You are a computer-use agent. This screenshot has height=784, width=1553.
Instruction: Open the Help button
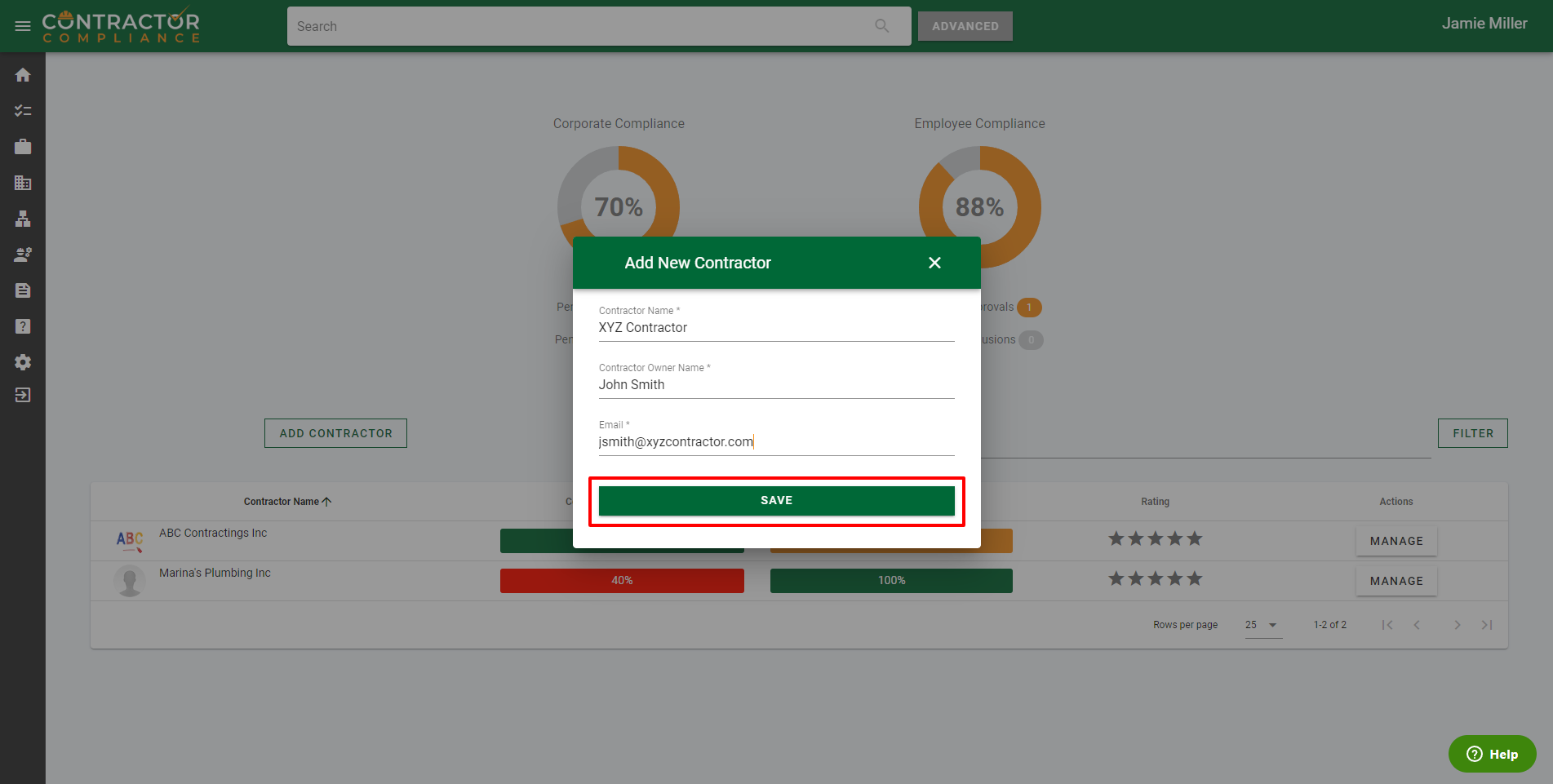(1492, 754)
